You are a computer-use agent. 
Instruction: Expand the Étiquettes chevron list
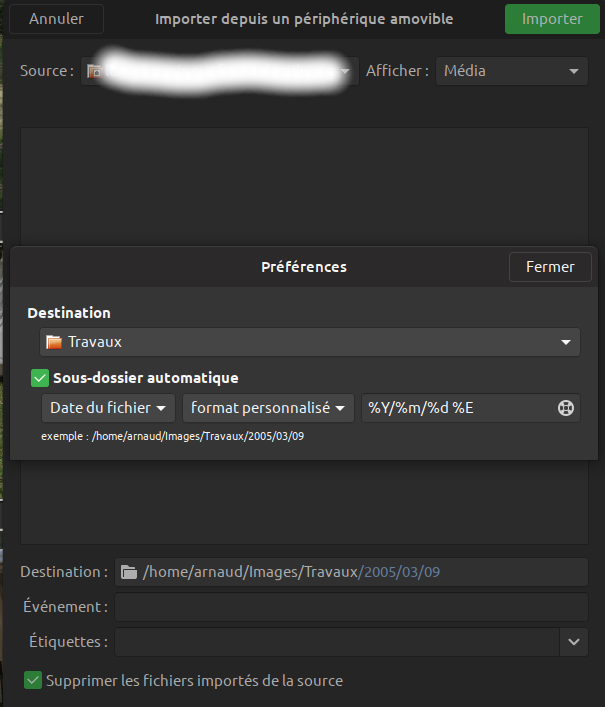tap(573, 642)
